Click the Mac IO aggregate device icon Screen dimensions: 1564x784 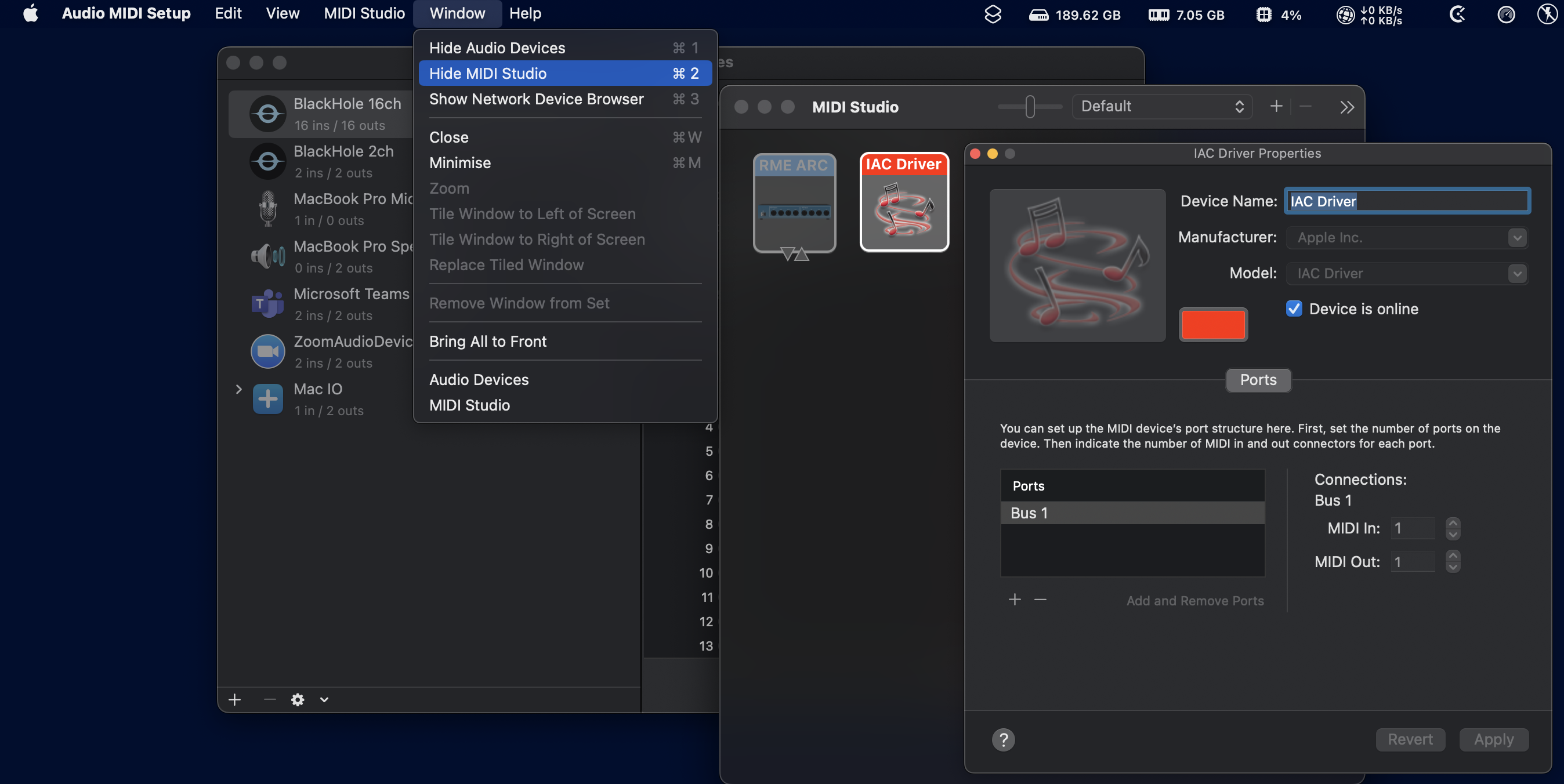[x=268, y=399]
